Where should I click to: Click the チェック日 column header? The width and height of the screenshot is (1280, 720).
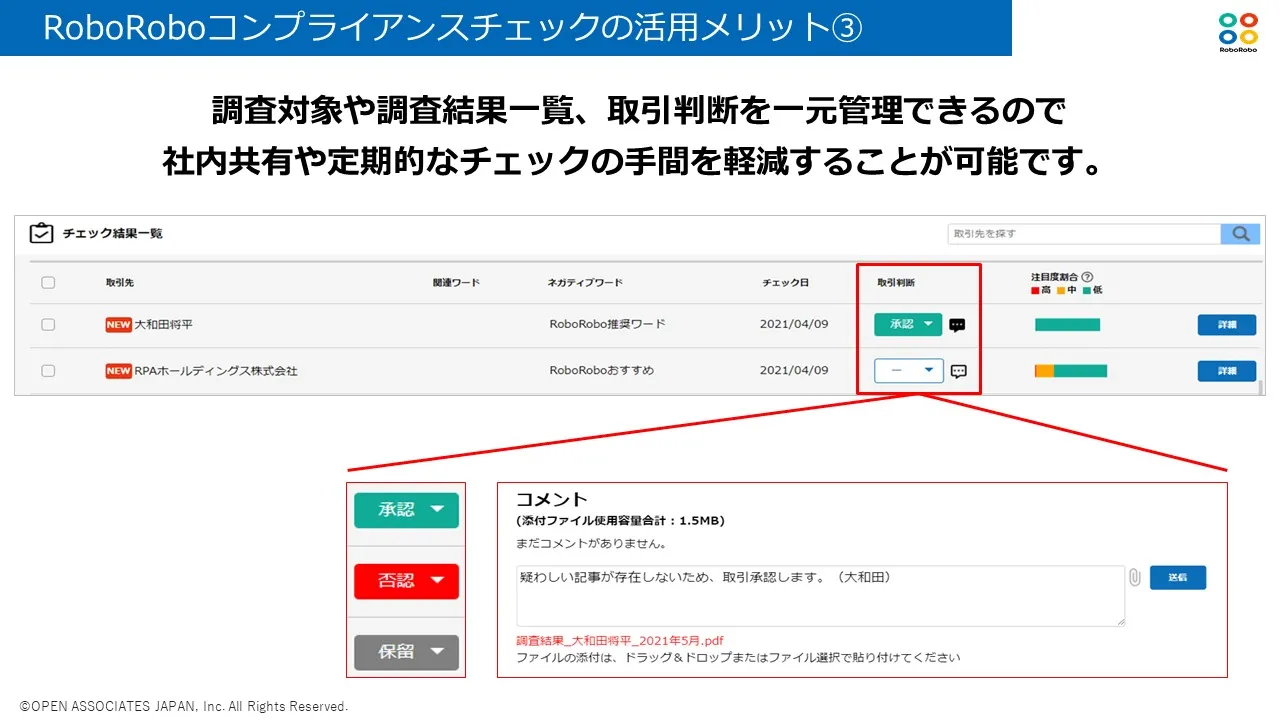click(785, 283)
